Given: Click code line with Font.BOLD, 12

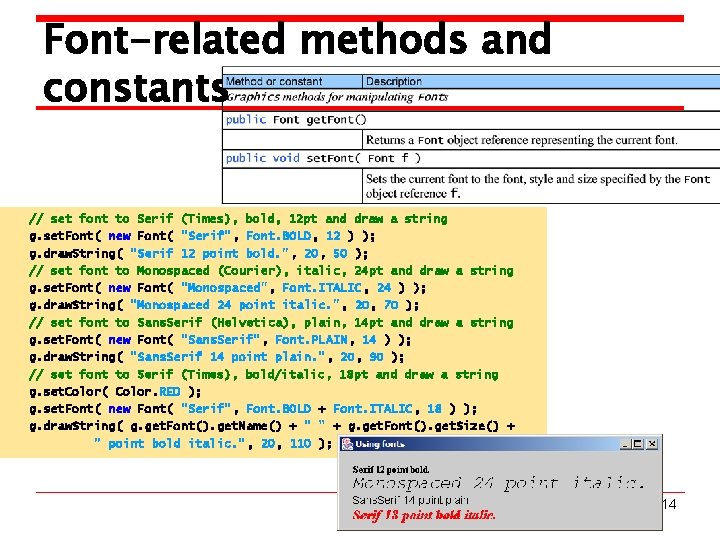Looking at the screenshot, I should 202,236.
